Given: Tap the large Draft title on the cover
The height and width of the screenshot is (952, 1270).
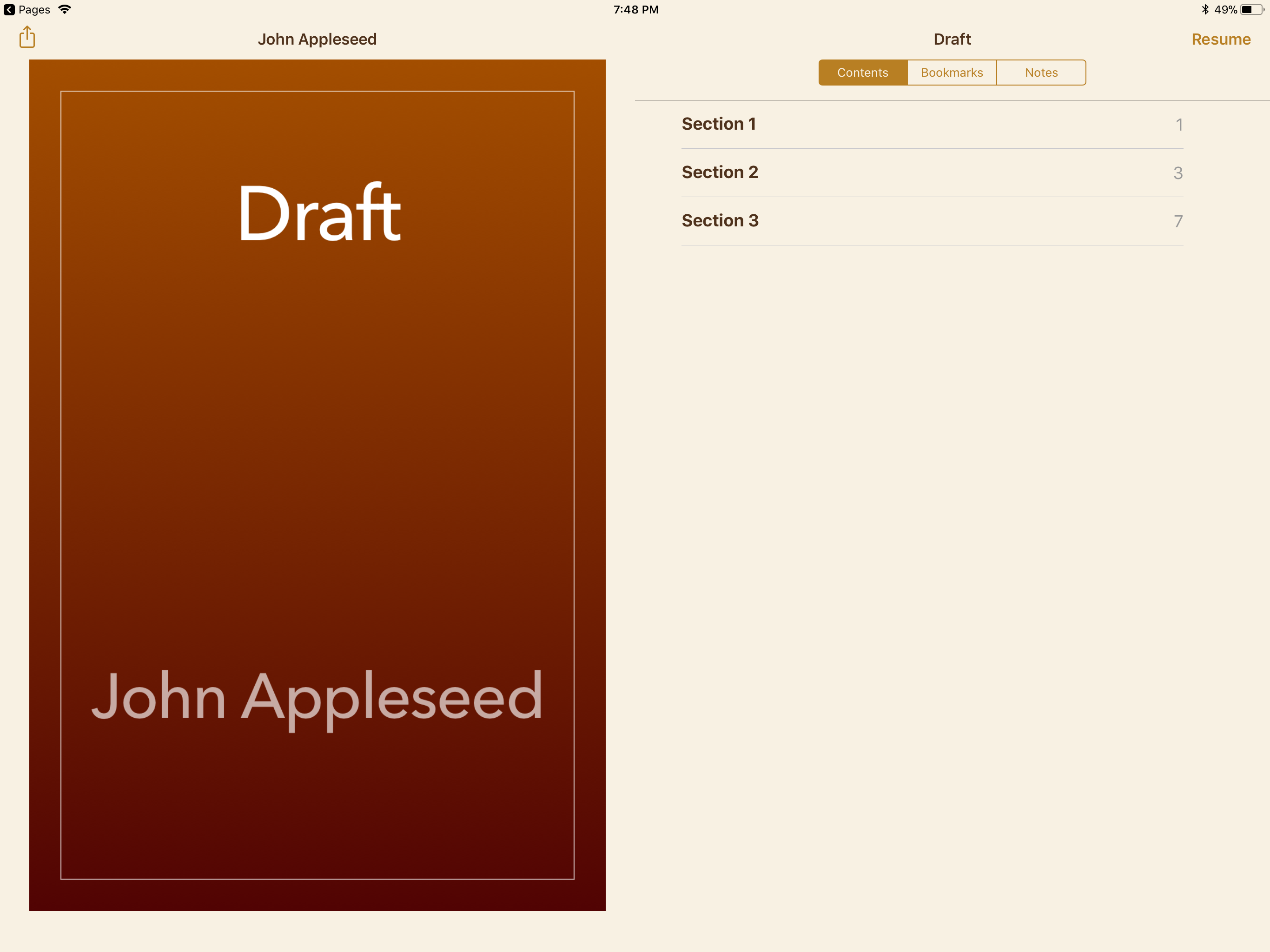Looking at the screenshot, I should [x=319, y=214].
